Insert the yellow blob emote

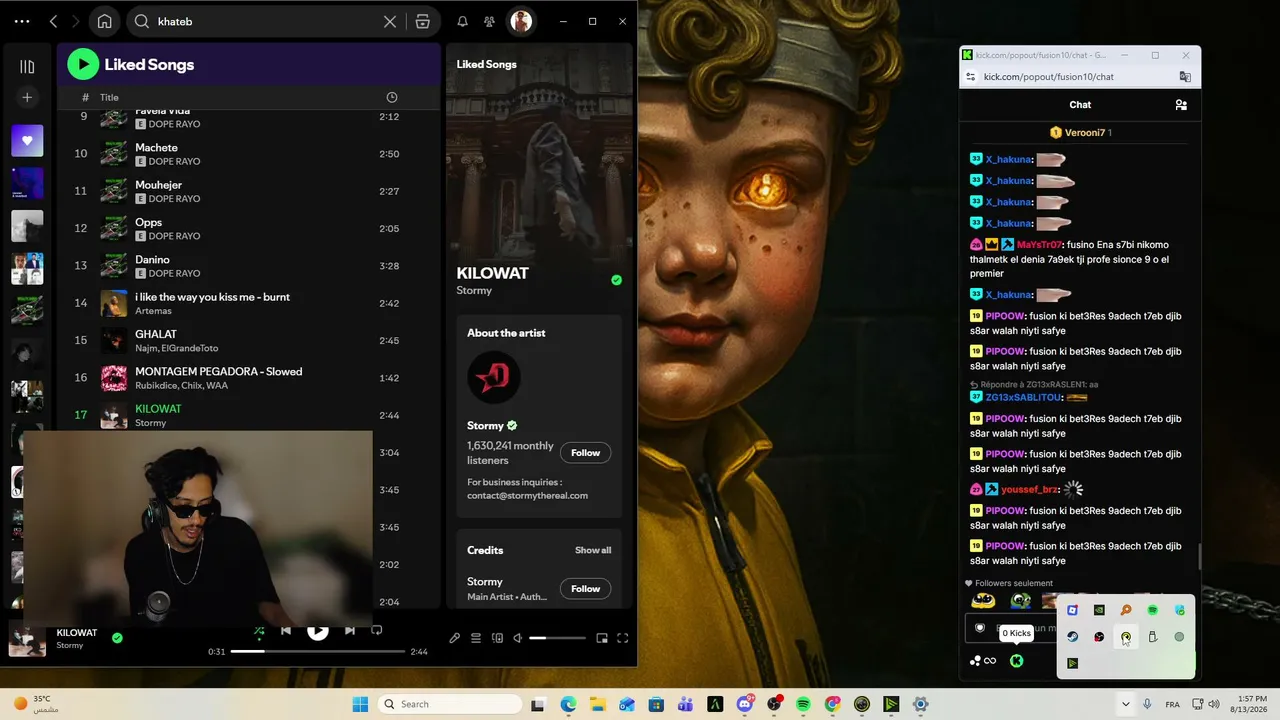pos(984,601)
